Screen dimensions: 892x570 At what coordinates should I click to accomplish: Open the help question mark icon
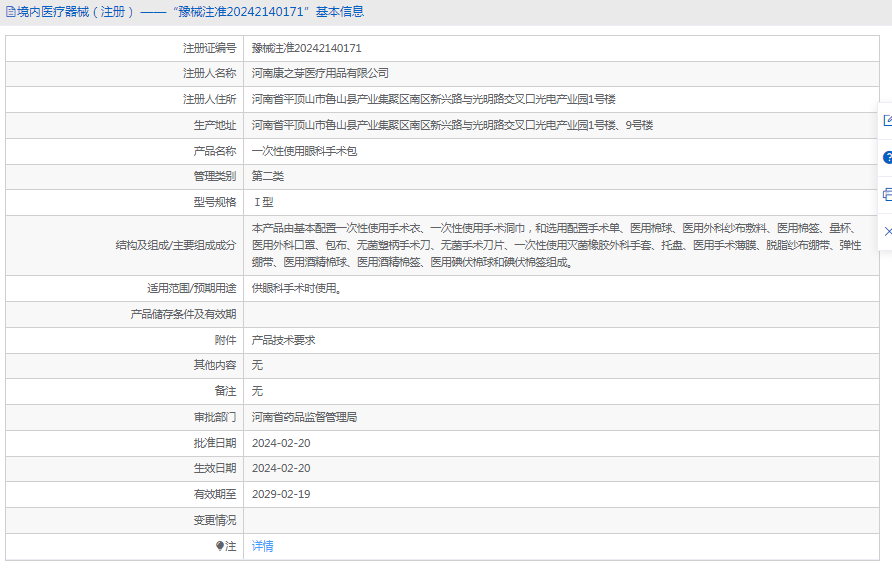pos(886,157)
